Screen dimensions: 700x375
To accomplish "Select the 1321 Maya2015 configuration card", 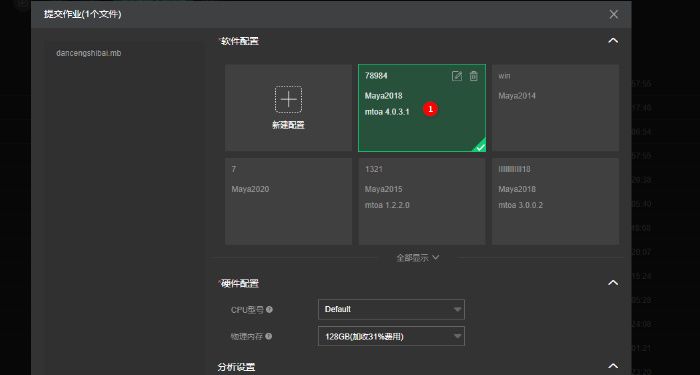I will pos(422,201).
